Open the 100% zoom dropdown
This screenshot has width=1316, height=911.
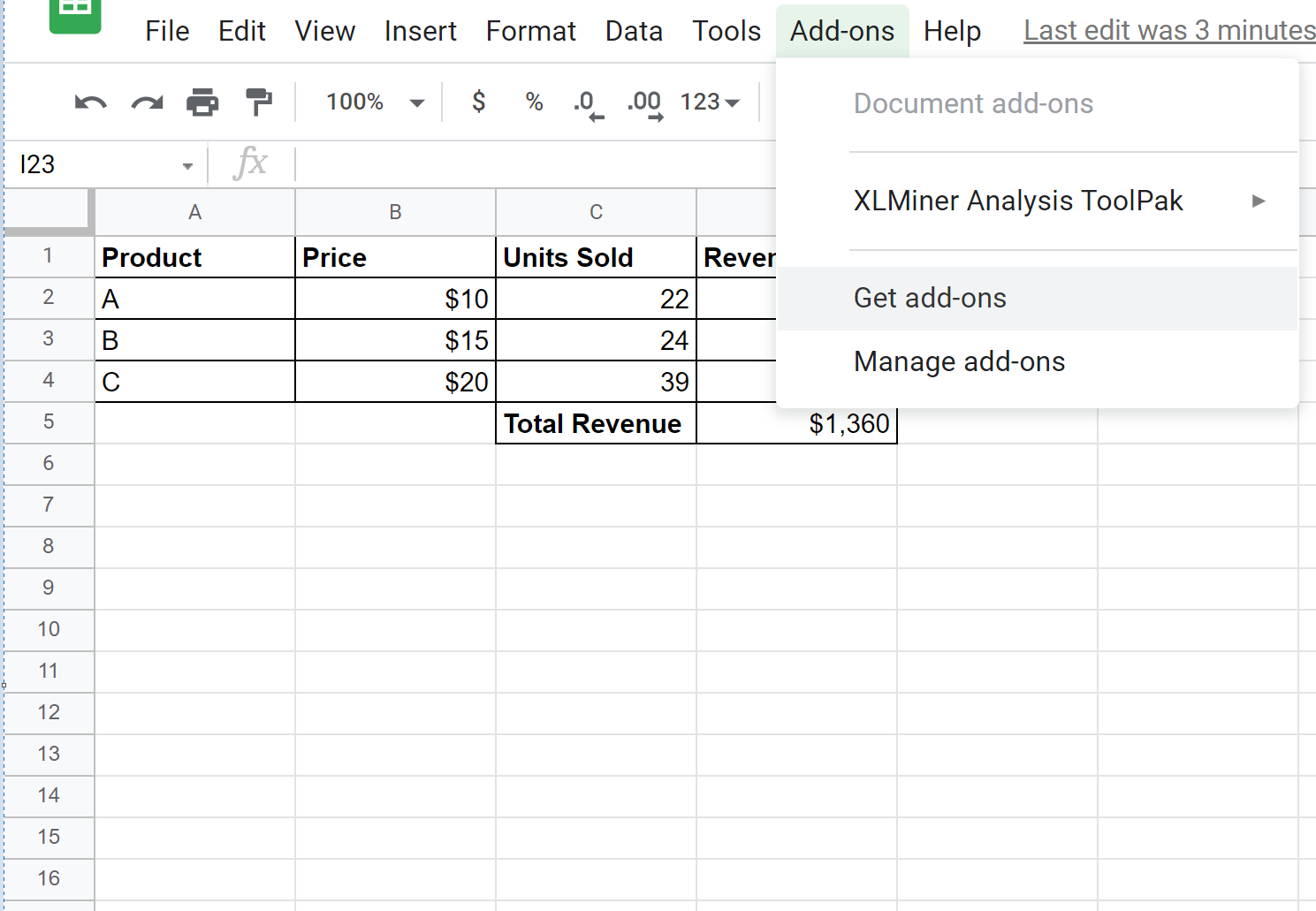tap(375, 102)
